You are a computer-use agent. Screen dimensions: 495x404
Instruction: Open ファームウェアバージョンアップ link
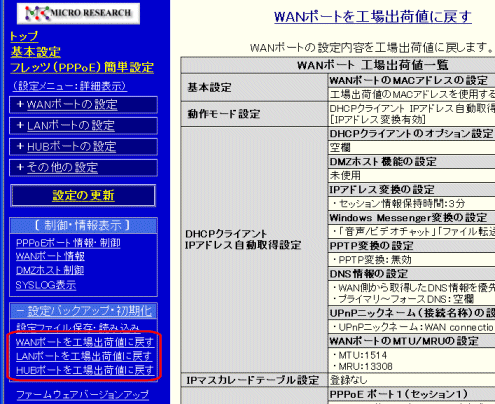(82, 395)
